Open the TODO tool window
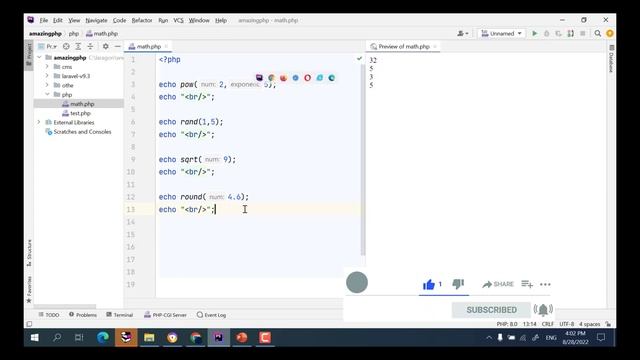This screenshot has height=360, width=640. point(49,315)
